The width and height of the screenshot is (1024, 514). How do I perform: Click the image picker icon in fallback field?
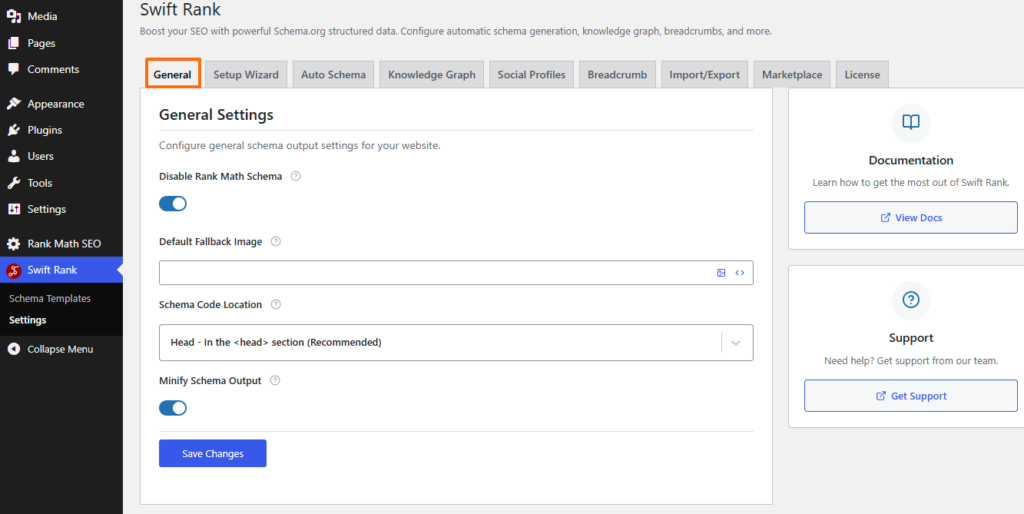[721, 273]
